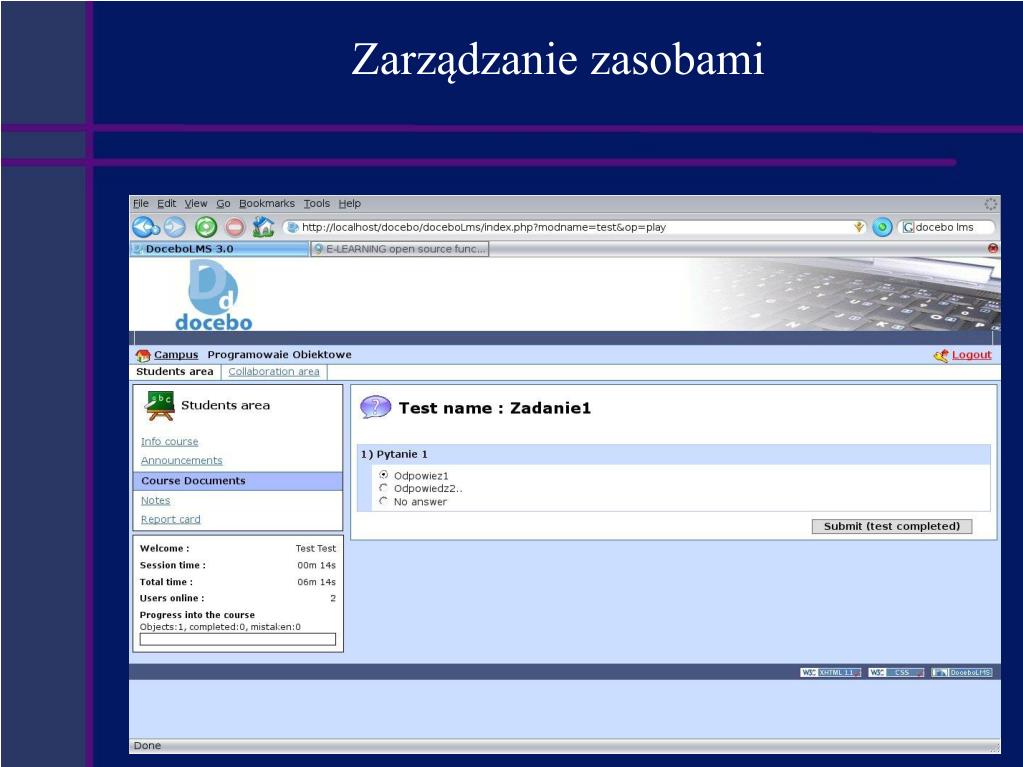The width and height of the screenshot is (1023, 767).
Task: Open the Help menu
Action: click(x=350, y=203)
